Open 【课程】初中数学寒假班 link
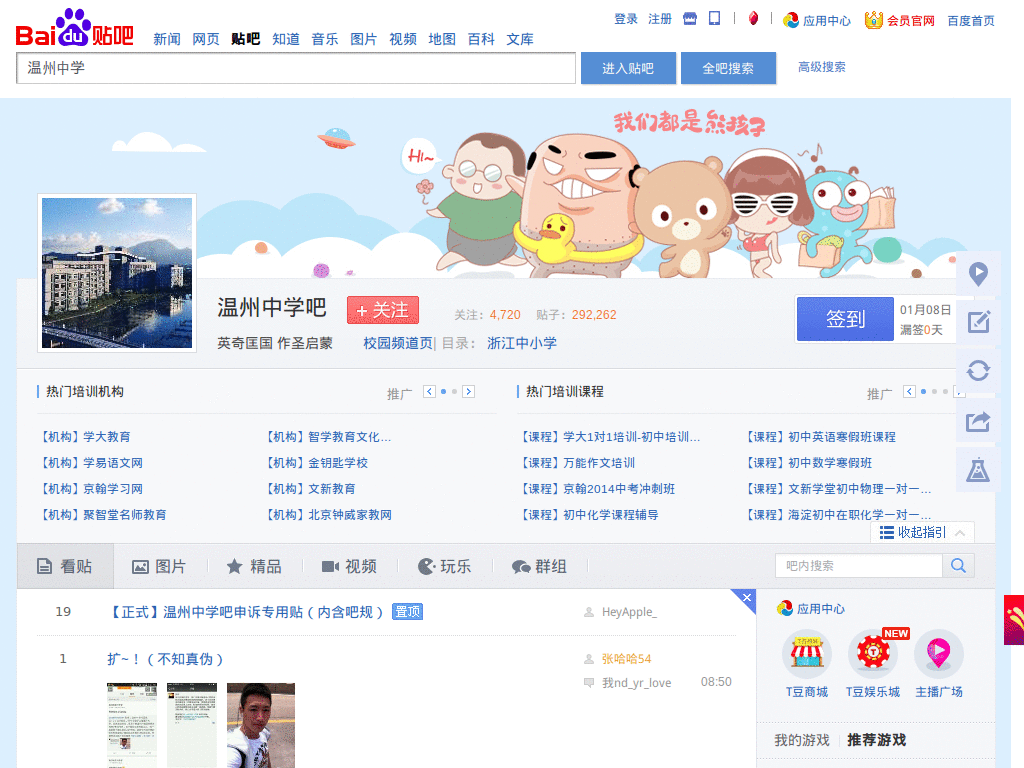 (808, 463)
